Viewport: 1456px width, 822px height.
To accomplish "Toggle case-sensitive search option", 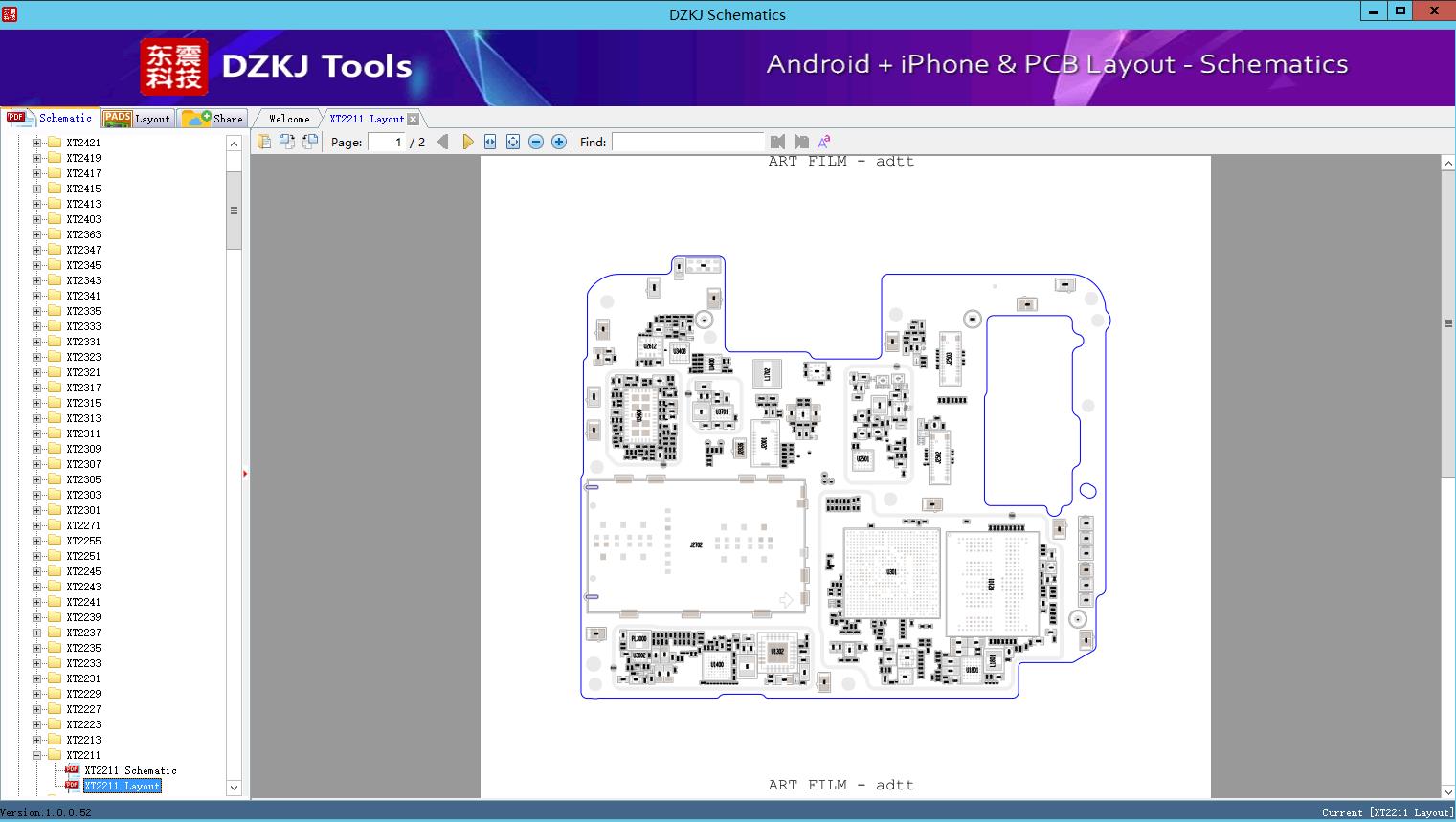I will [x=823, y=141].
